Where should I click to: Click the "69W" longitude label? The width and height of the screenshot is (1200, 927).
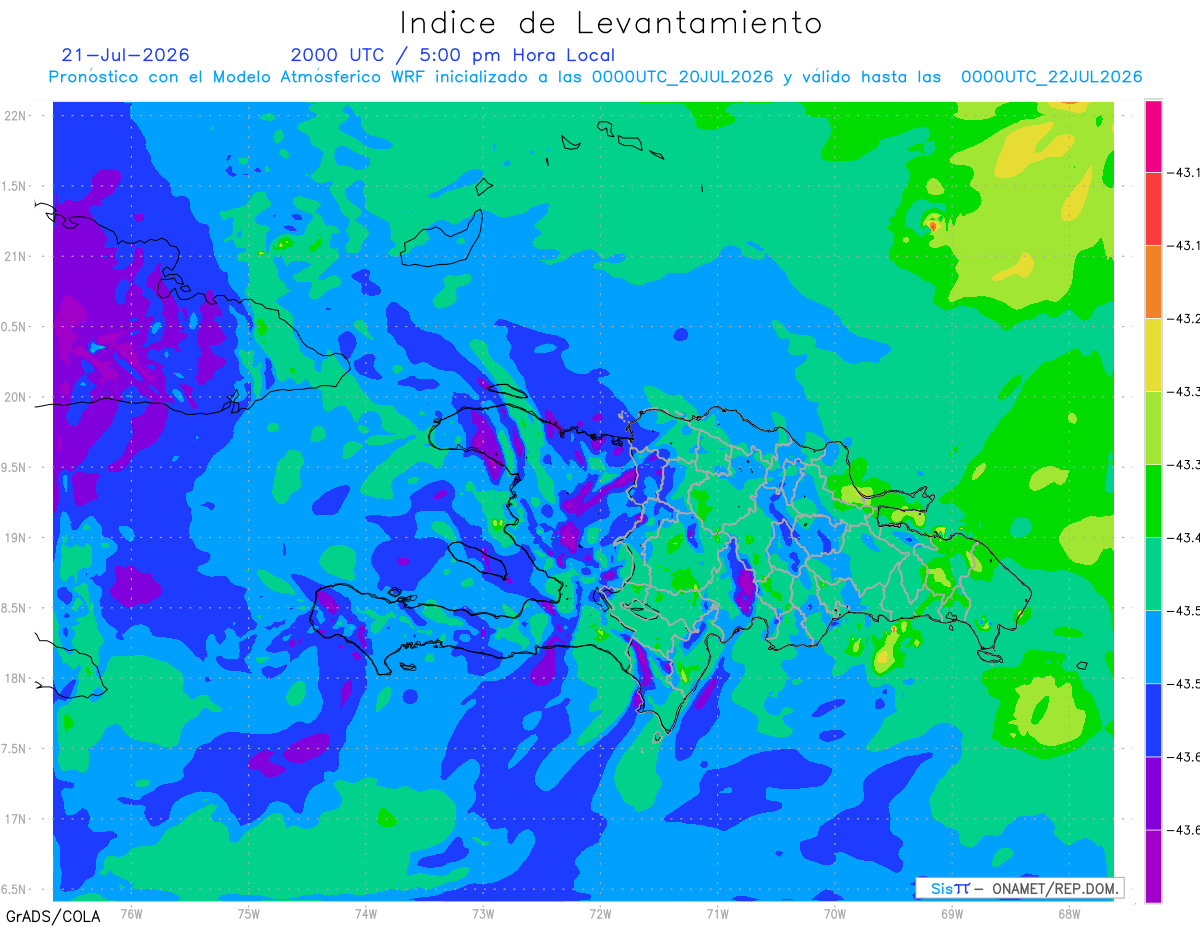tap(952, 913)
